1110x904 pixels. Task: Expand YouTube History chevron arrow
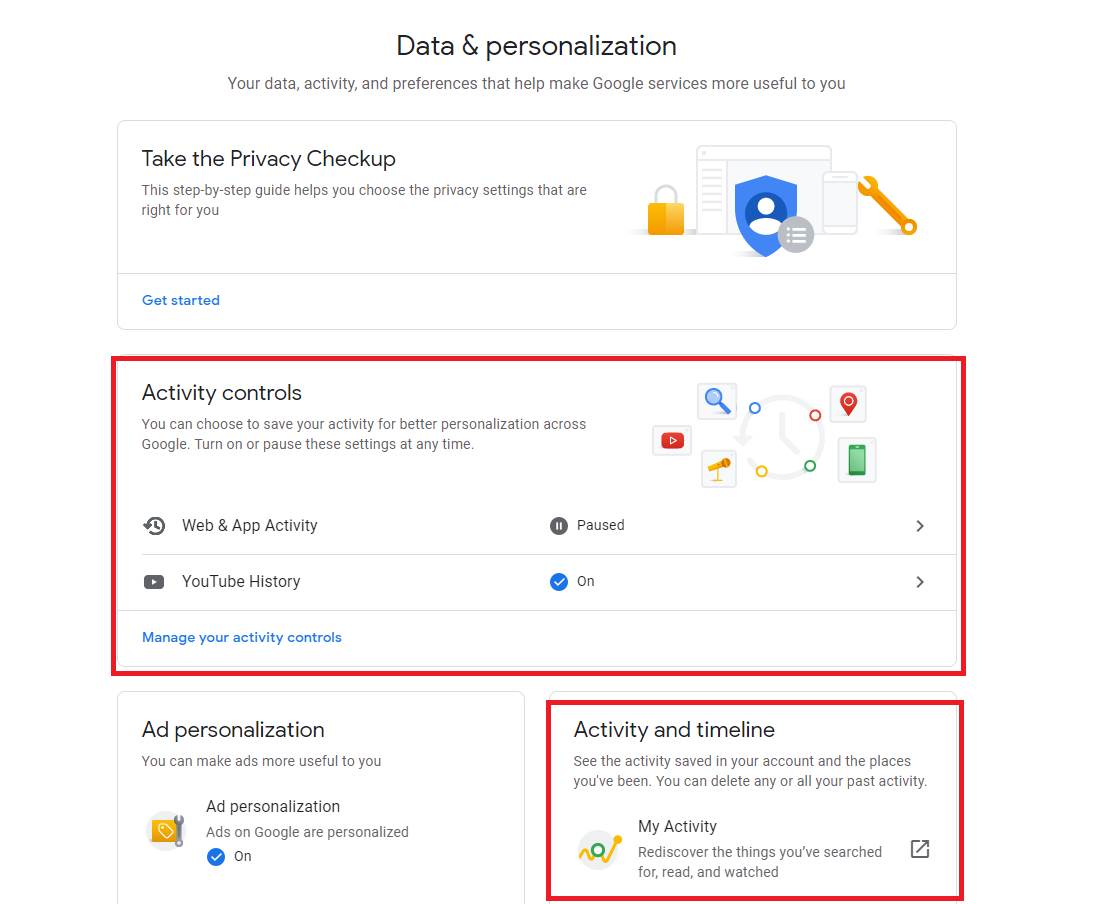click(x=920, y=582)
